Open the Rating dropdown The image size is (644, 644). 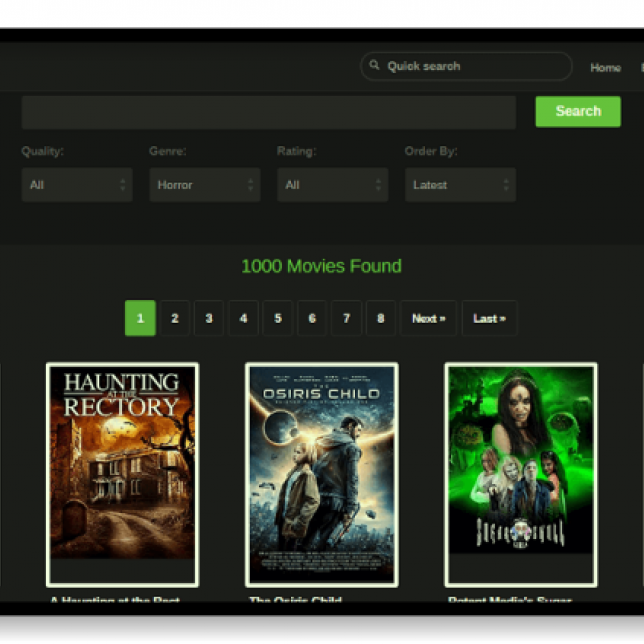pyautogui.click(x=333, y=184)
